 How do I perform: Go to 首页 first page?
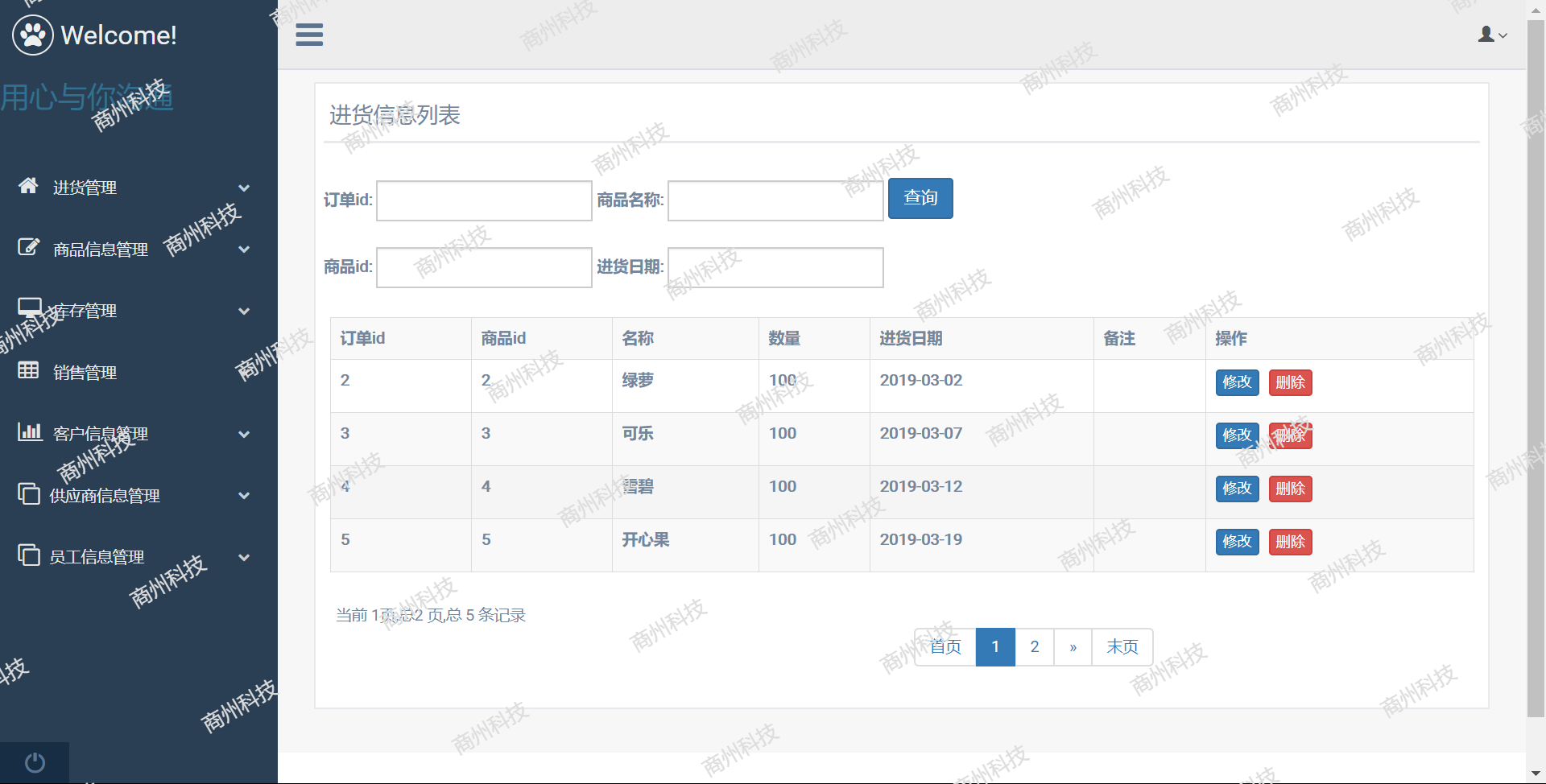[945, 647]
